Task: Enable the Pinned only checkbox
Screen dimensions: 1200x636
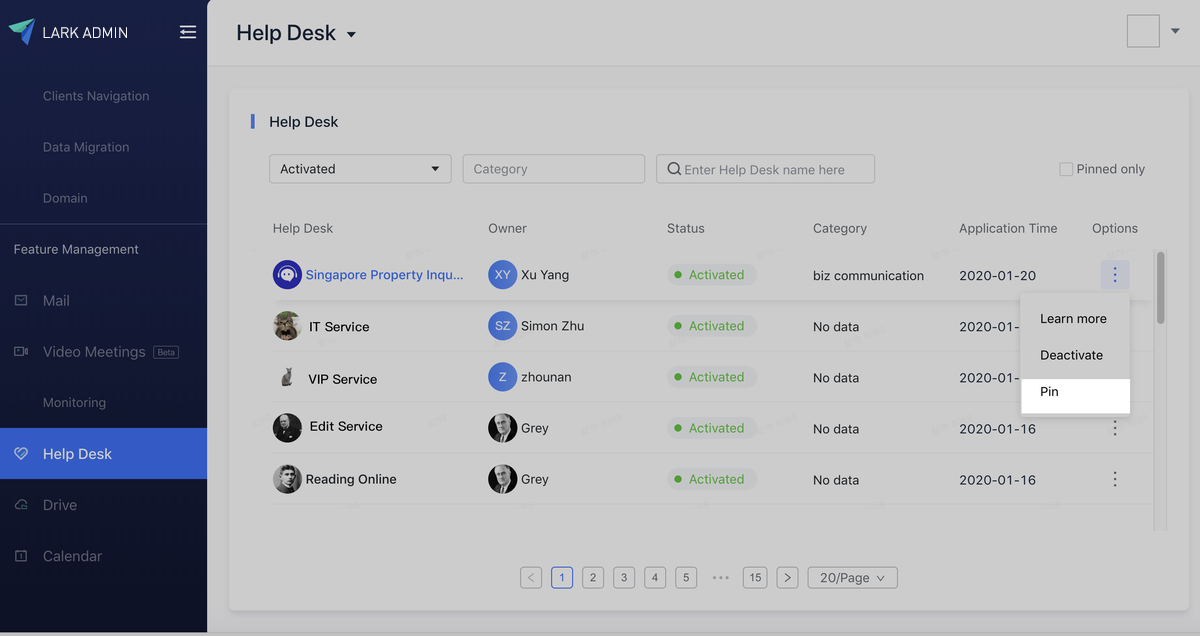Action: click(x=1066, y=169)
